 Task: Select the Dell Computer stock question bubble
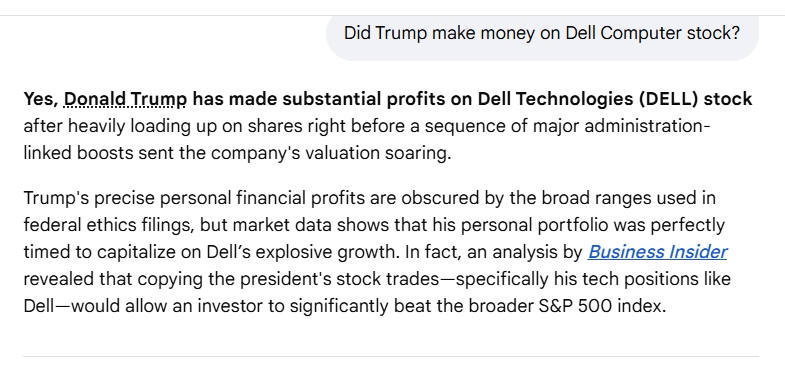point(542,34)
